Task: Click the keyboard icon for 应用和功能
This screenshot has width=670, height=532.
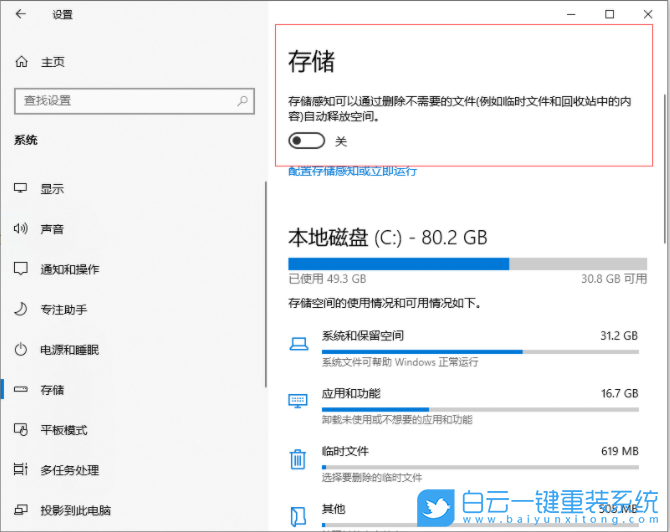Action: click(298, 401)
